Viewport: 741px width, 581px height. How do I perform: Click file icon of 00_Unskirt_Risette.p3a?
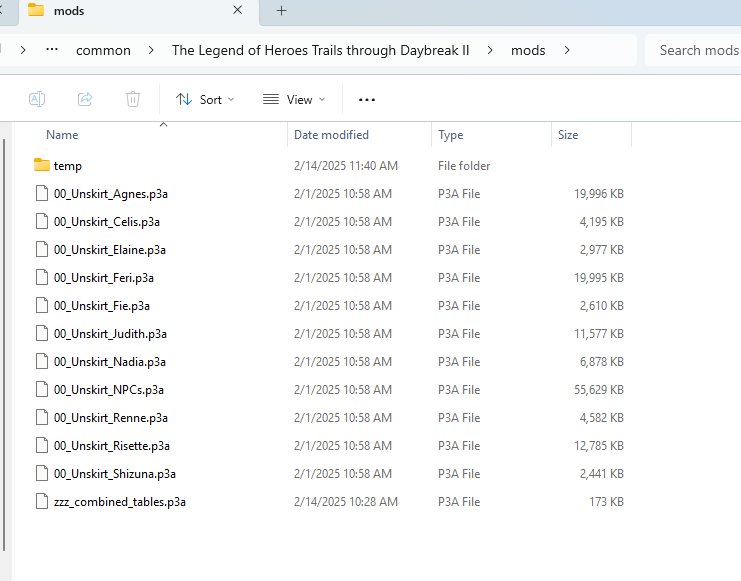click(42, 445)
